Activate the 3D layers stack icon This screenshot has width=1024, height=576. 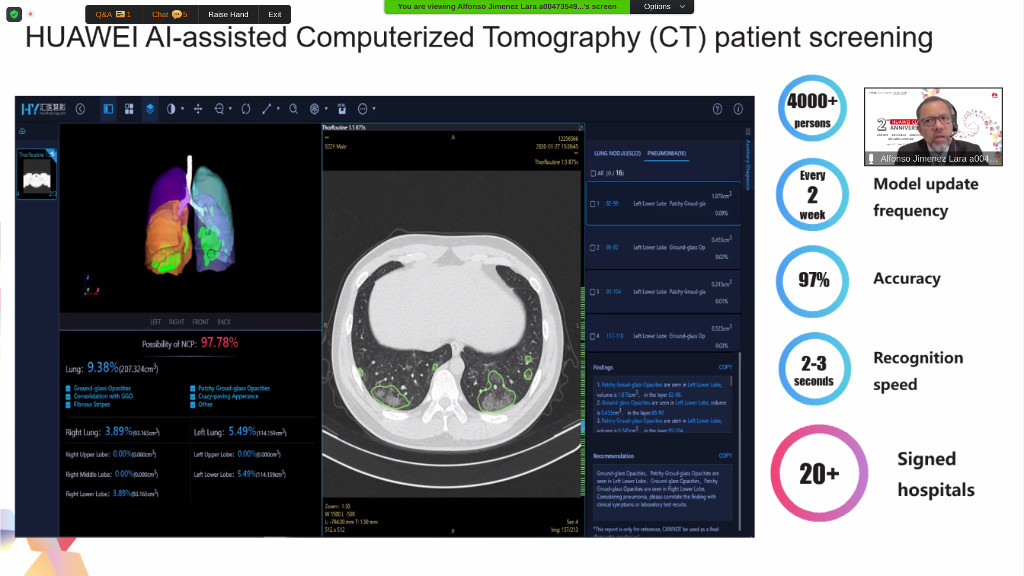150,109
